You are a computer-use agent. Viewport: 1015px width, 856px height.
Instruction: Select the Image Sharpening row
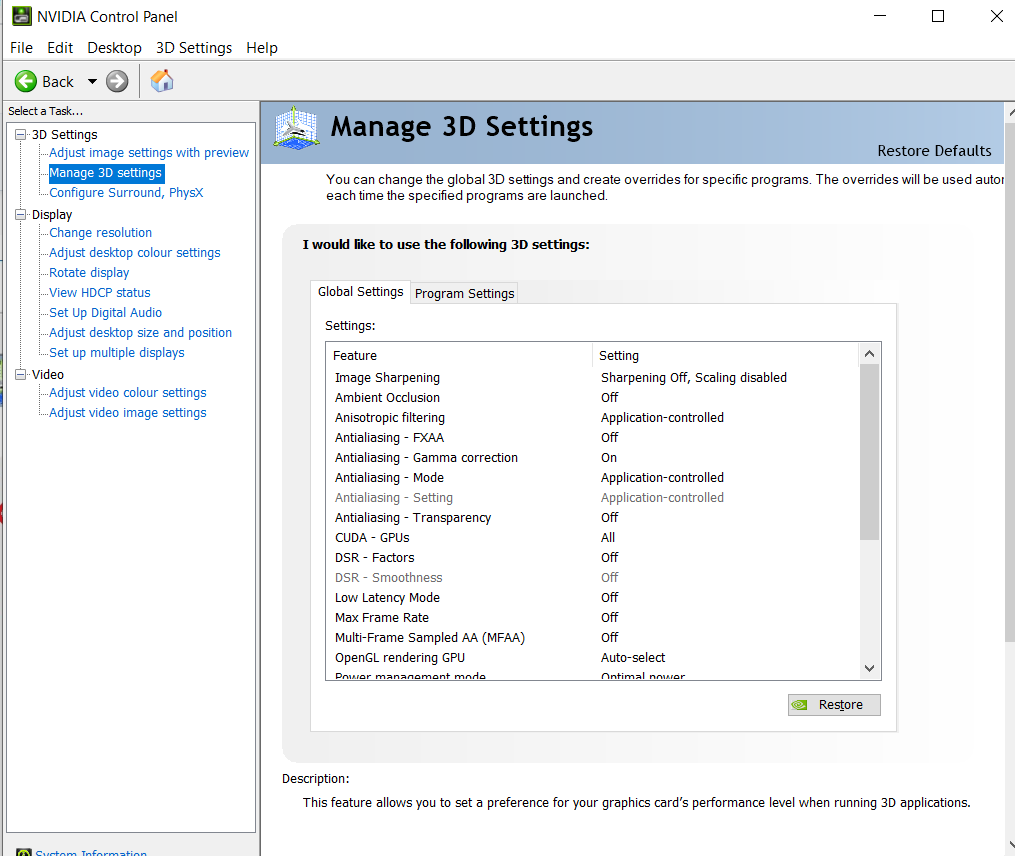pyautogui.click(x=592, y=377)
